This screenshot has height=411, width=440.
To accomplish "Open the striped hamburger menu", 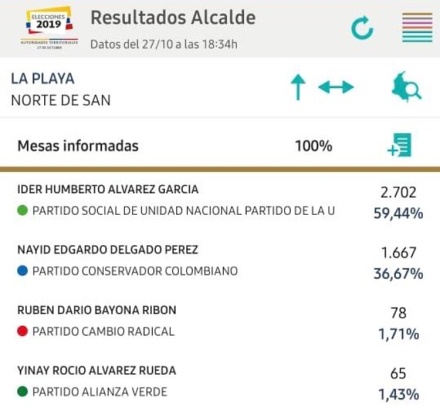I will pos(417,27).
